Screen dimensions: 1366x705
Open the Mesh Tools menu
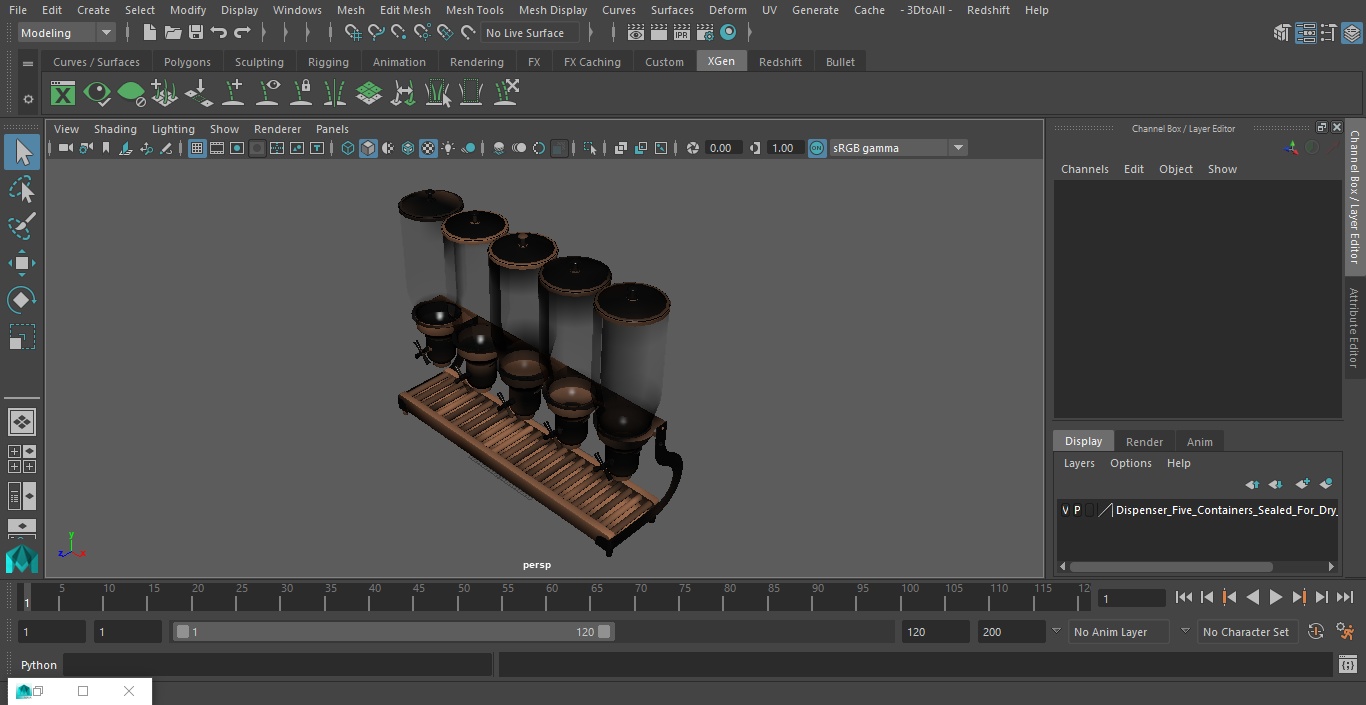click(474, 10)
